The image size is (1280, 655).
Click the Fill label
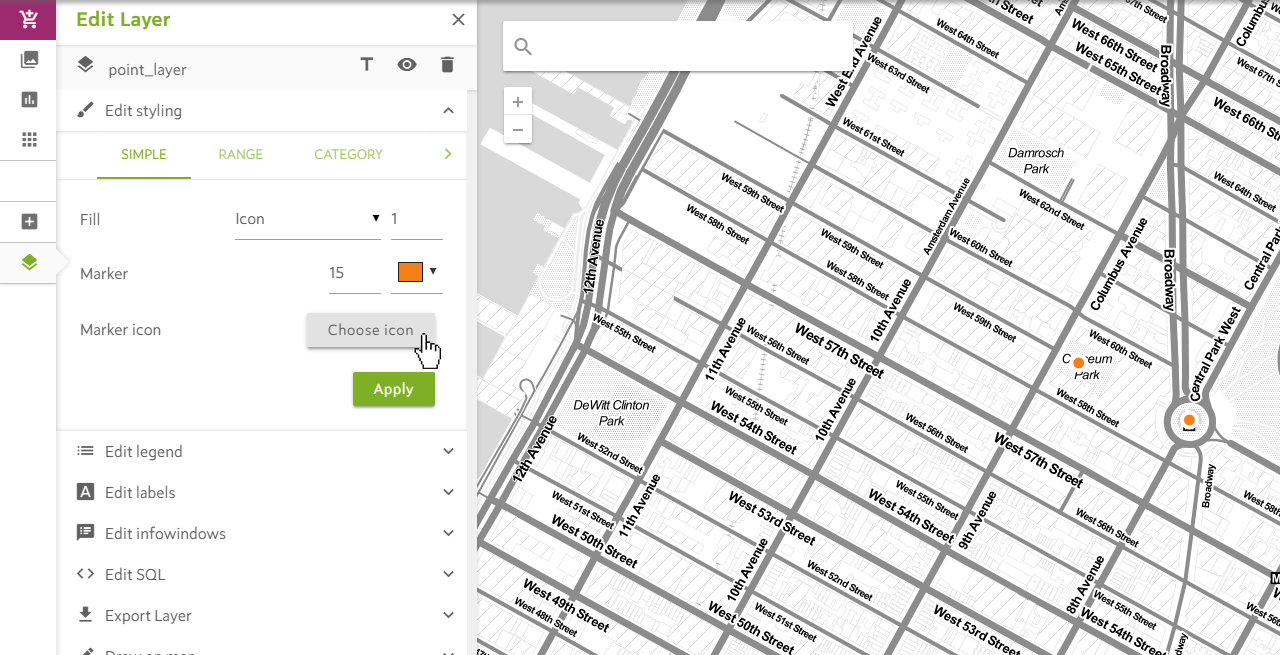click(90, 219)
